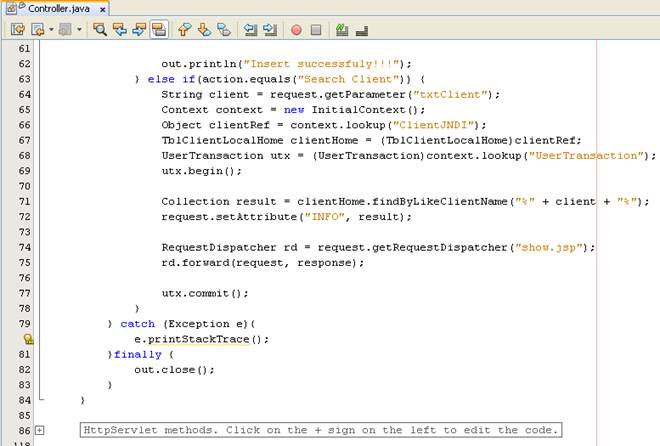
Task: Click the catch keyword on line 79
Action: [138, 324]
